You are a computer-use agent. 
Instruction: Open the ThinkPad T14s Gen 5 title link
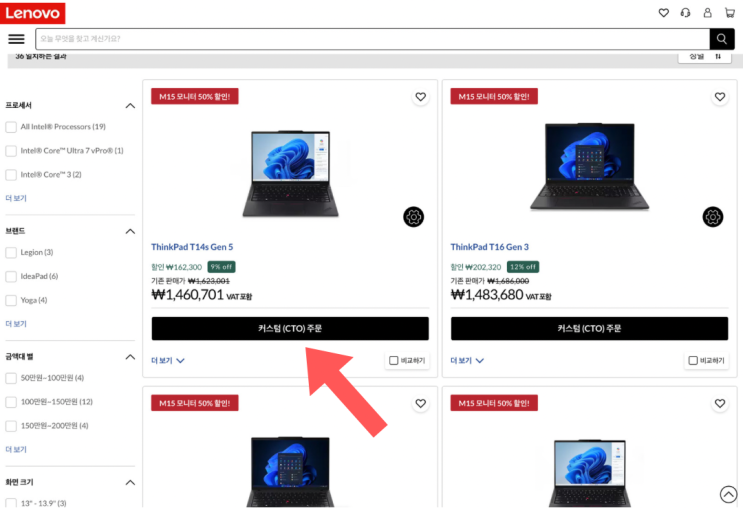pyautogui.click(x=192, y=247)
